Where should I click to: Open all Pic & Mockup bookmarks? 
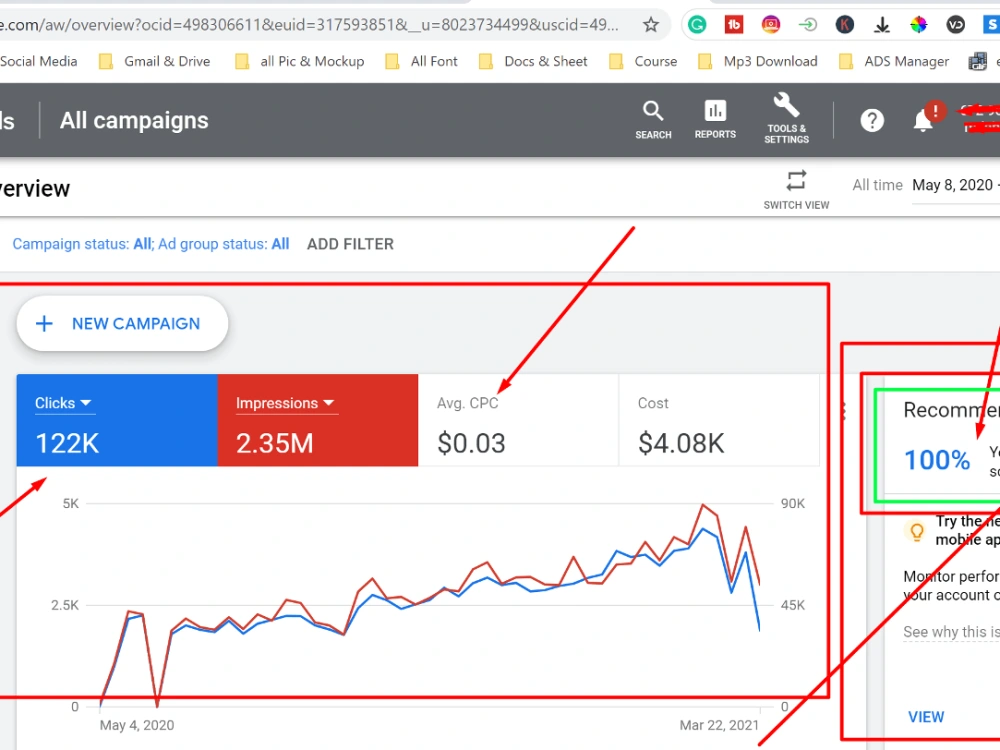point(300,61)
